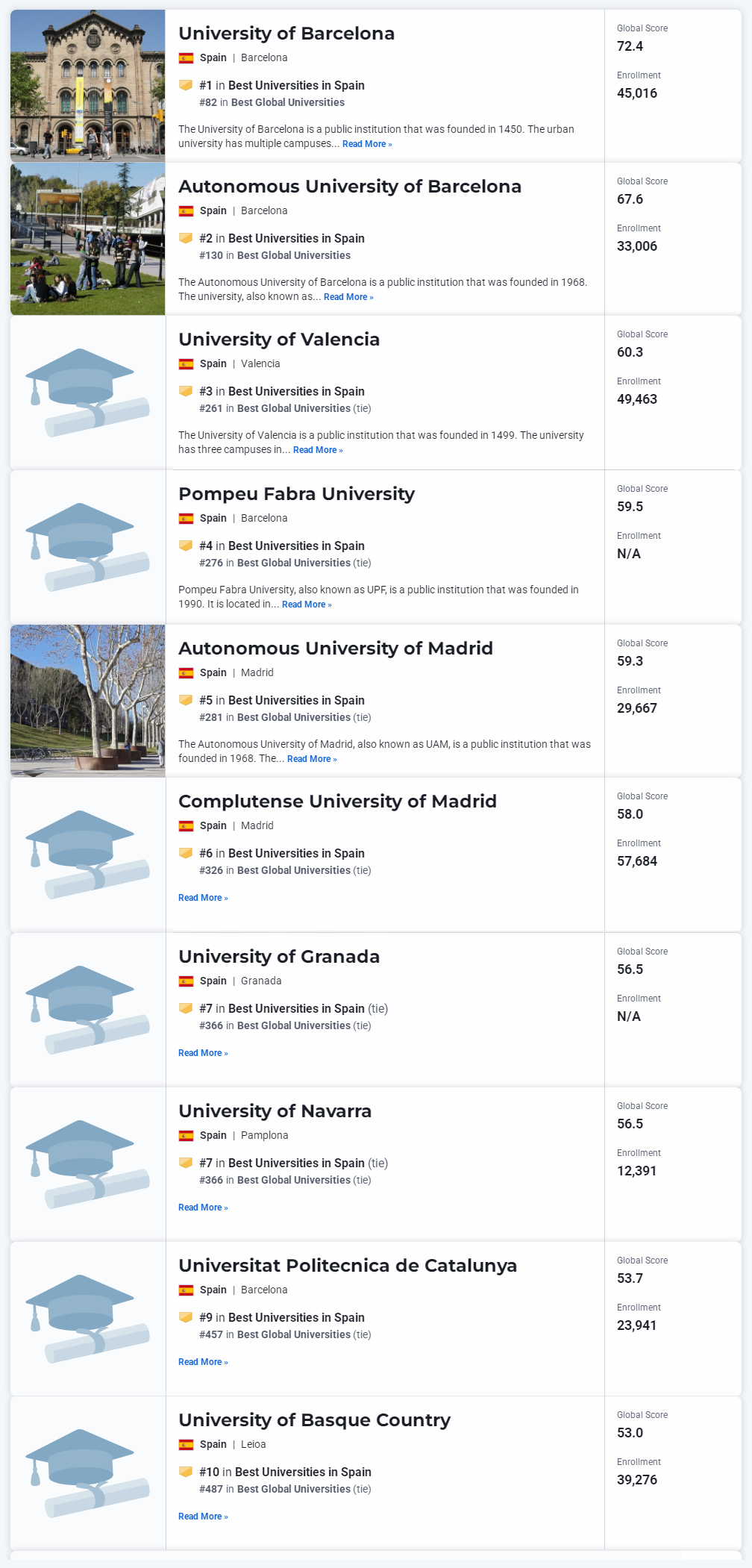Image resolution: width=752 pixels, height=1568 pixels.
Task: Click Read More for University of Basque Country
Action: point(203,1517)
